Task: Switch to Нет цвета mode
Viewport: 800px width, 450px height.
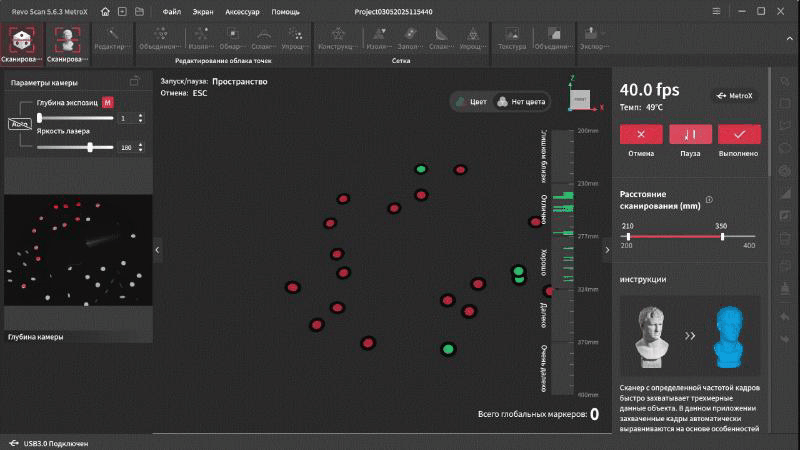Action: (522, 101)
